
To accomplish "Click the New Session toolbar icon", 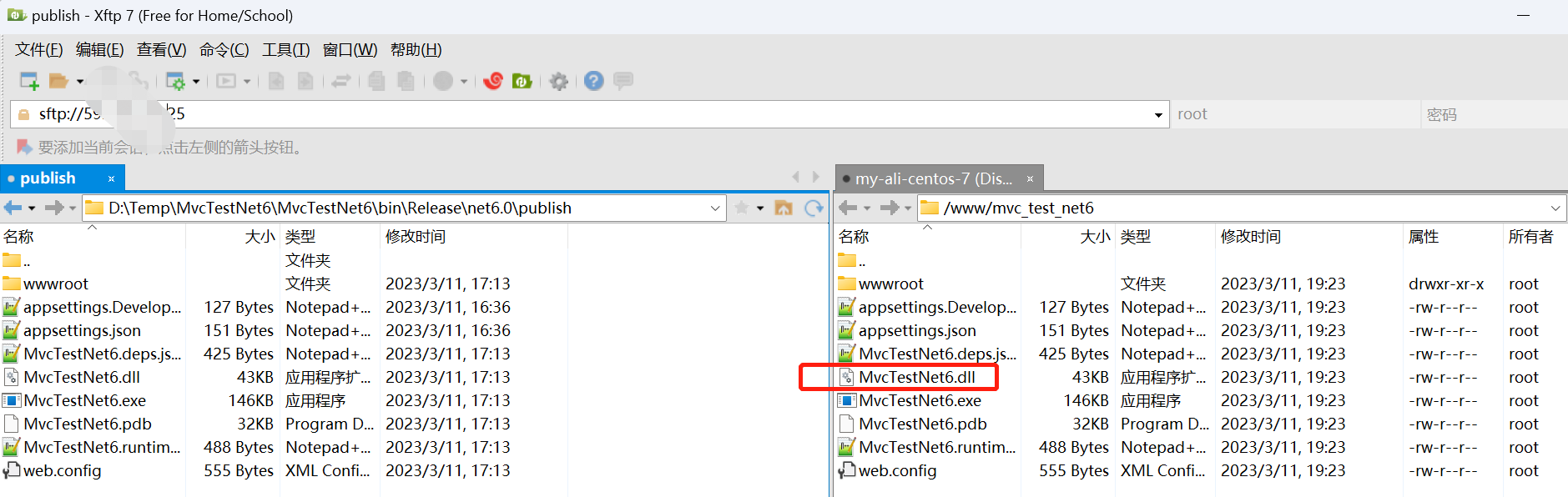I will point(29,81).
